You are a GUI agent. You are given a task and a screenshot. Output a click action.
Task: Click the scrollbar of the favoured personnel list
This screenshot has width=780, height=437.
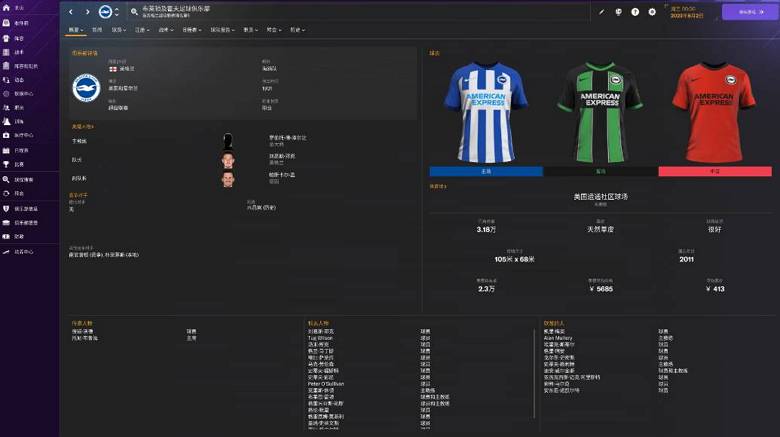[534, 373]
